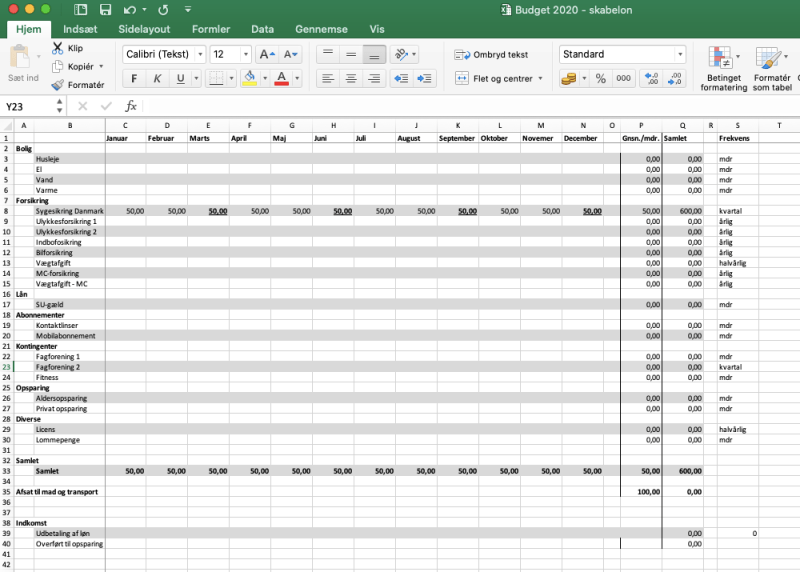Click the Klip (cut) scissors icon

(58, 48)
